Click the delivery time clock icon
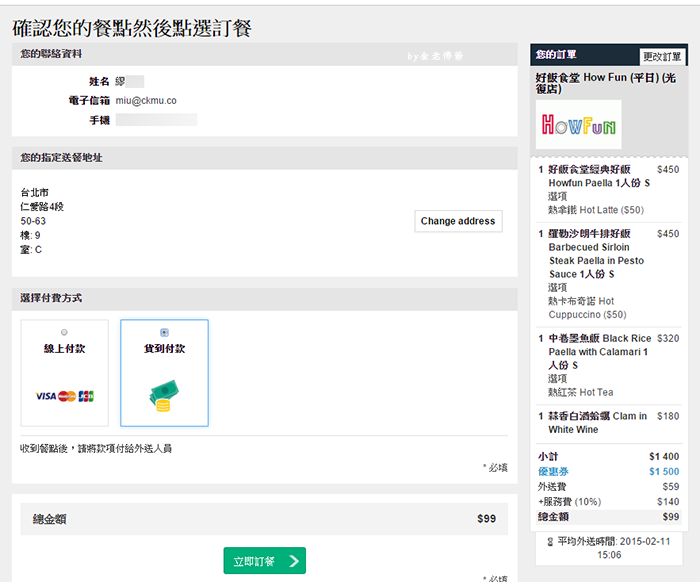This screenshot has width=700, height=582. pos(550,542)
